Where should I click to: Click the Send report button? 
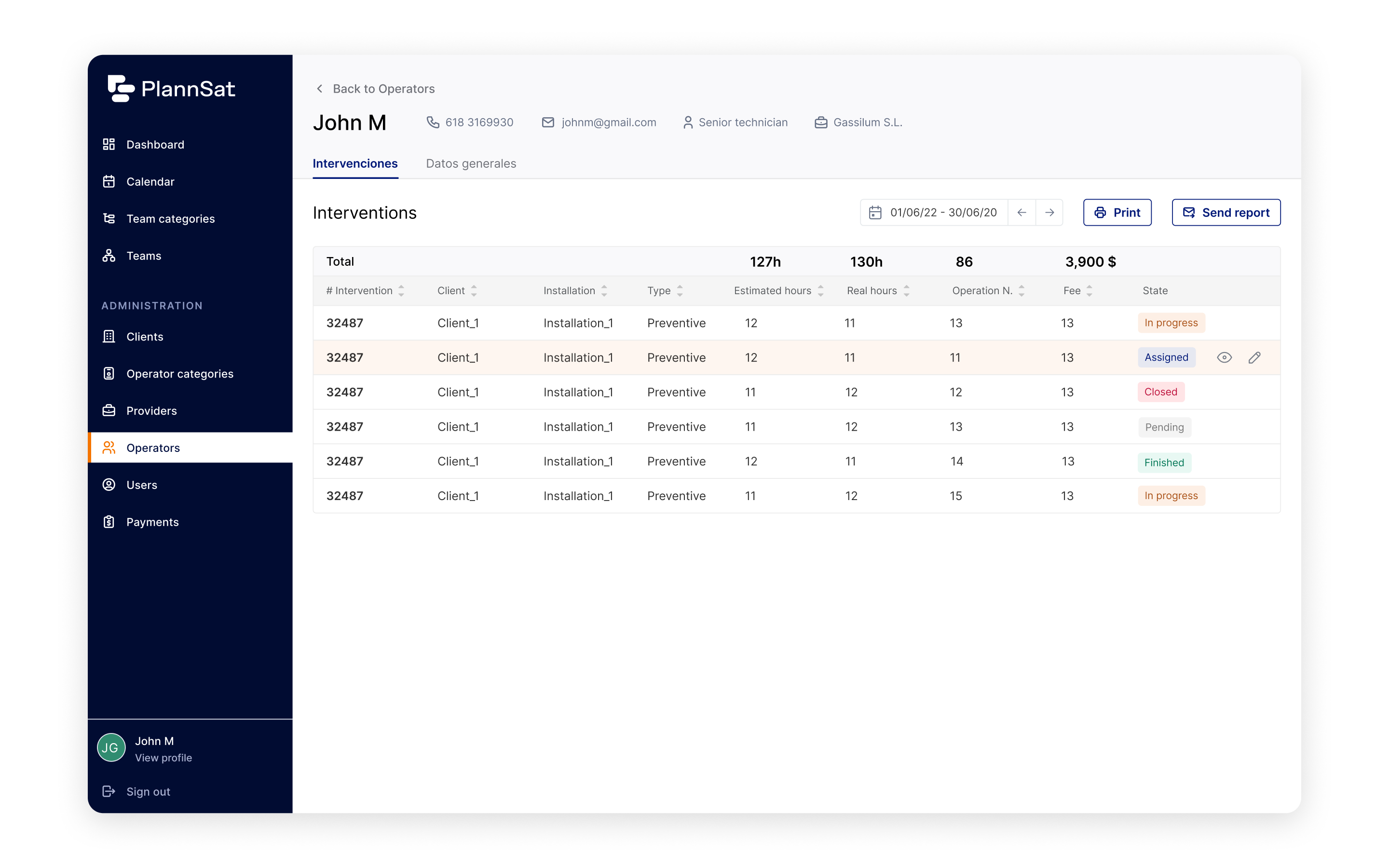click(1226, 212)
